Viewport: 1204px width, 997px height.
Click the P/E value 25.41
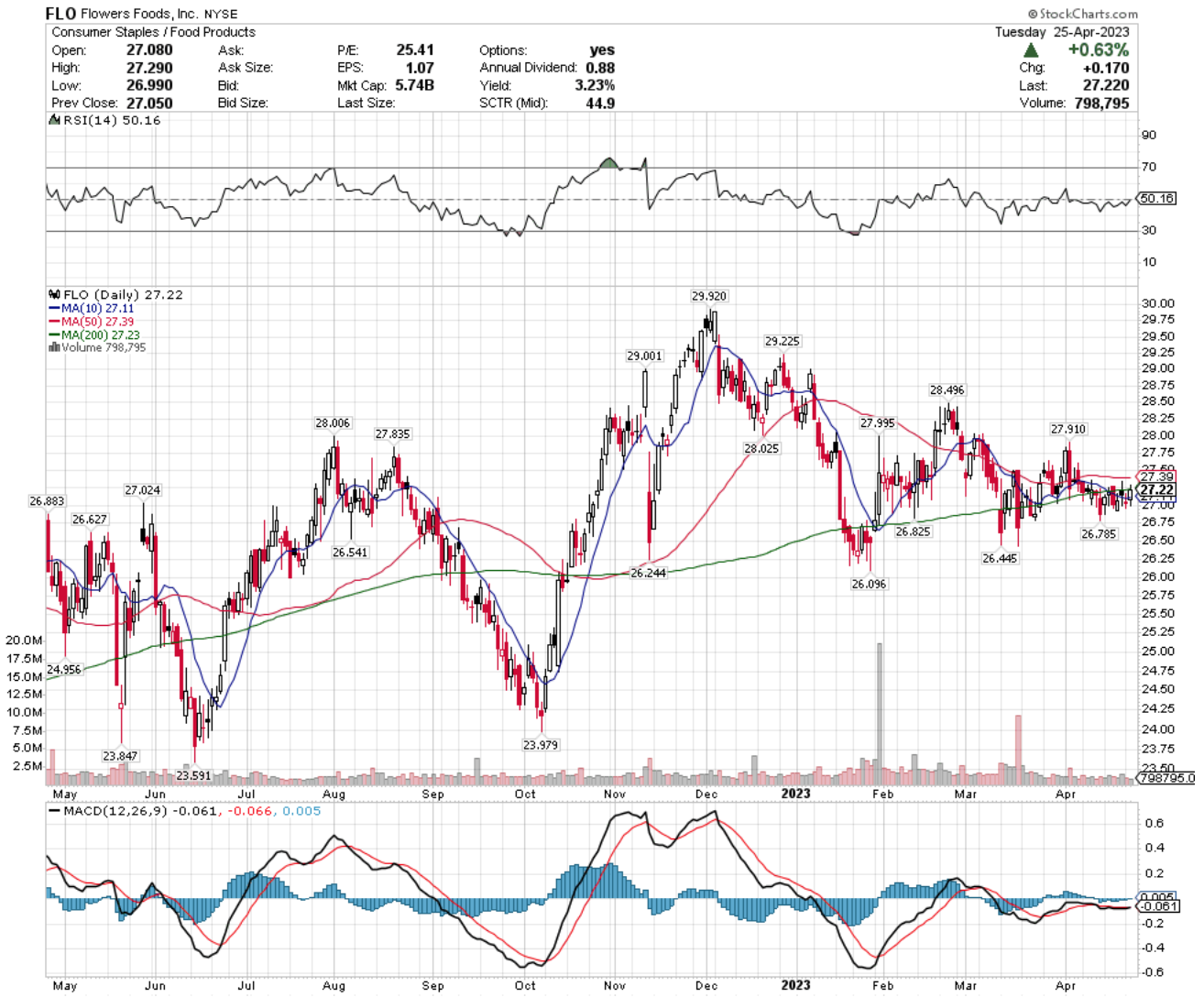click(415, 50)
